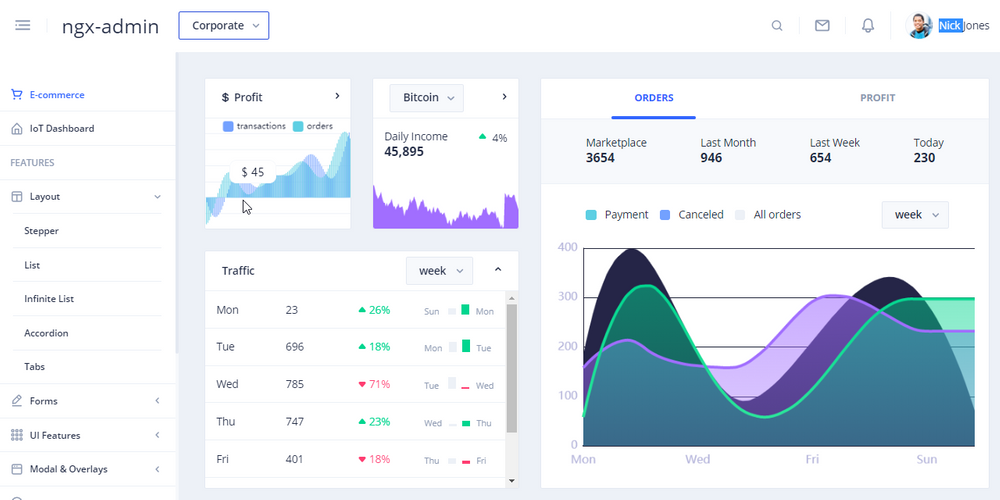This screenshot has height=500, width=1000.
Task: Toggle the Payment legend series
Action: coord(617,215)
